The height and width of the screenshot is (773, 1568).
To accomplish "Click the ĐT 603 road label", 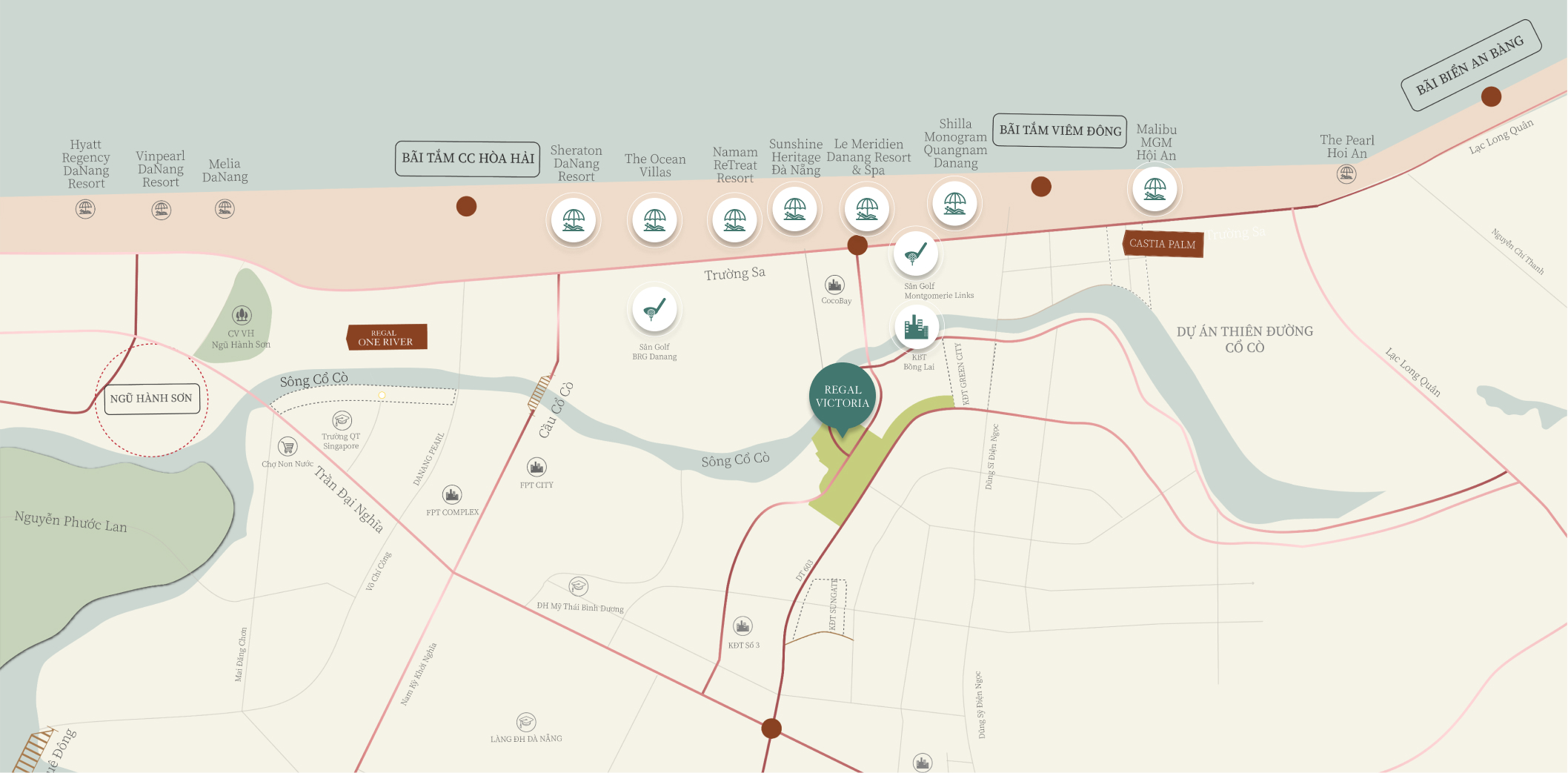I will tap(804, 570).
